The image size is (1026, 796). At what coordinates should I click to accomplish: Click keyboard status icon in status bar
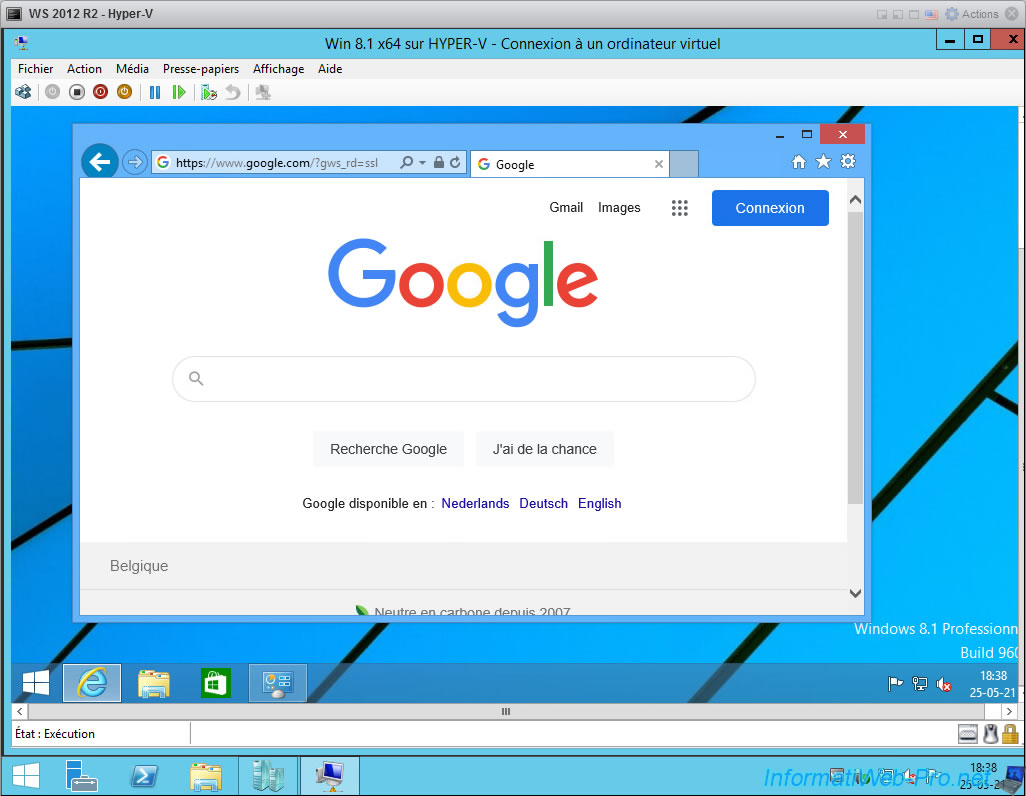click(x=968, y=734)
